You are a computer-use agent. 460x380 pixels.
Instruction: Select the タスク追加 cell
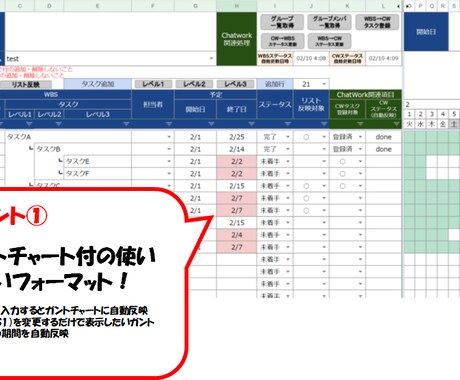pos(98,84)
